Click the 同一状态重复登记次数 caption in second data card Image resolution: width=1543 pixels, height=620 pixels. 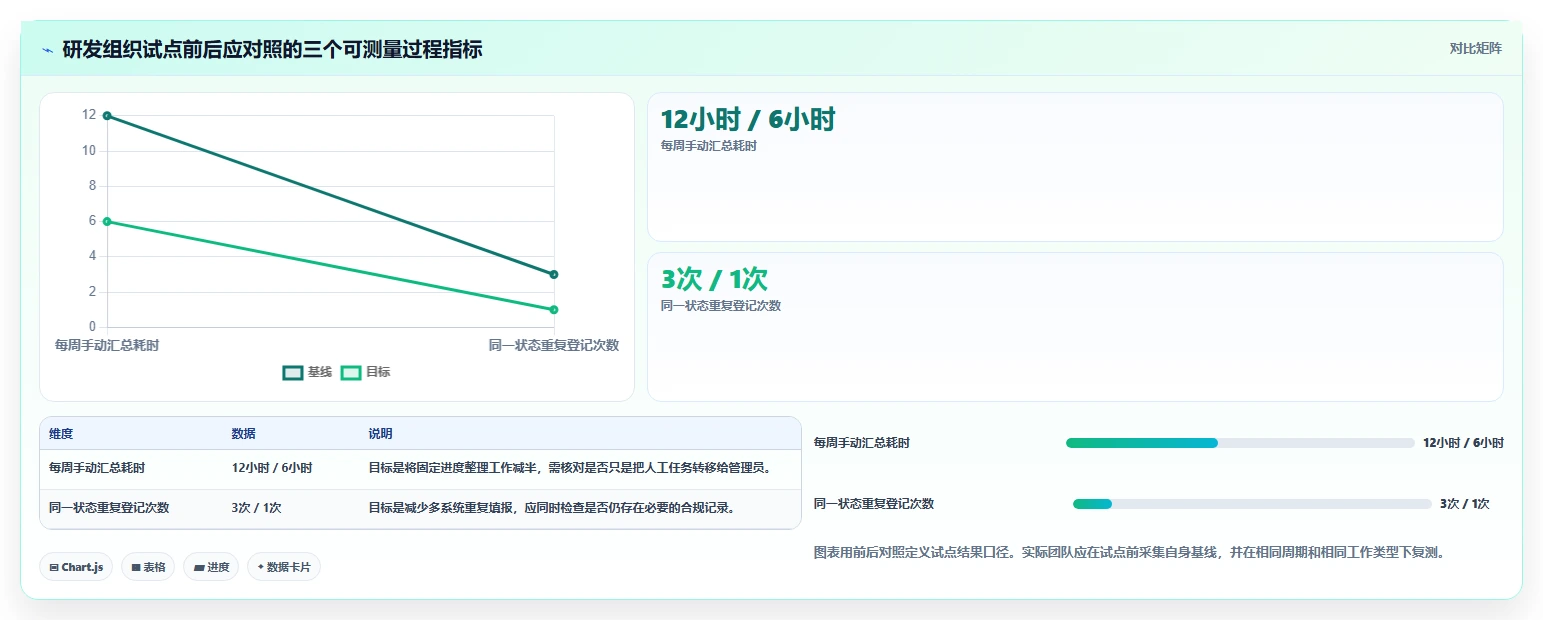(x=721, y=306)
